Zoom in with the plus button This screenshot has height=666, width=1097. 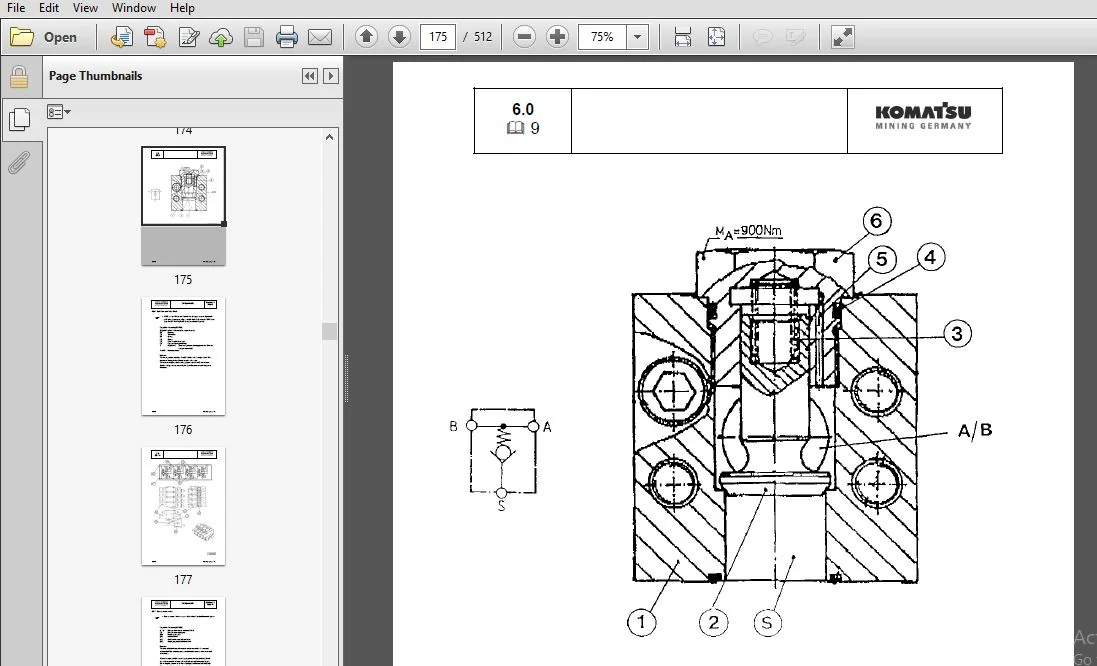(557, 37)
